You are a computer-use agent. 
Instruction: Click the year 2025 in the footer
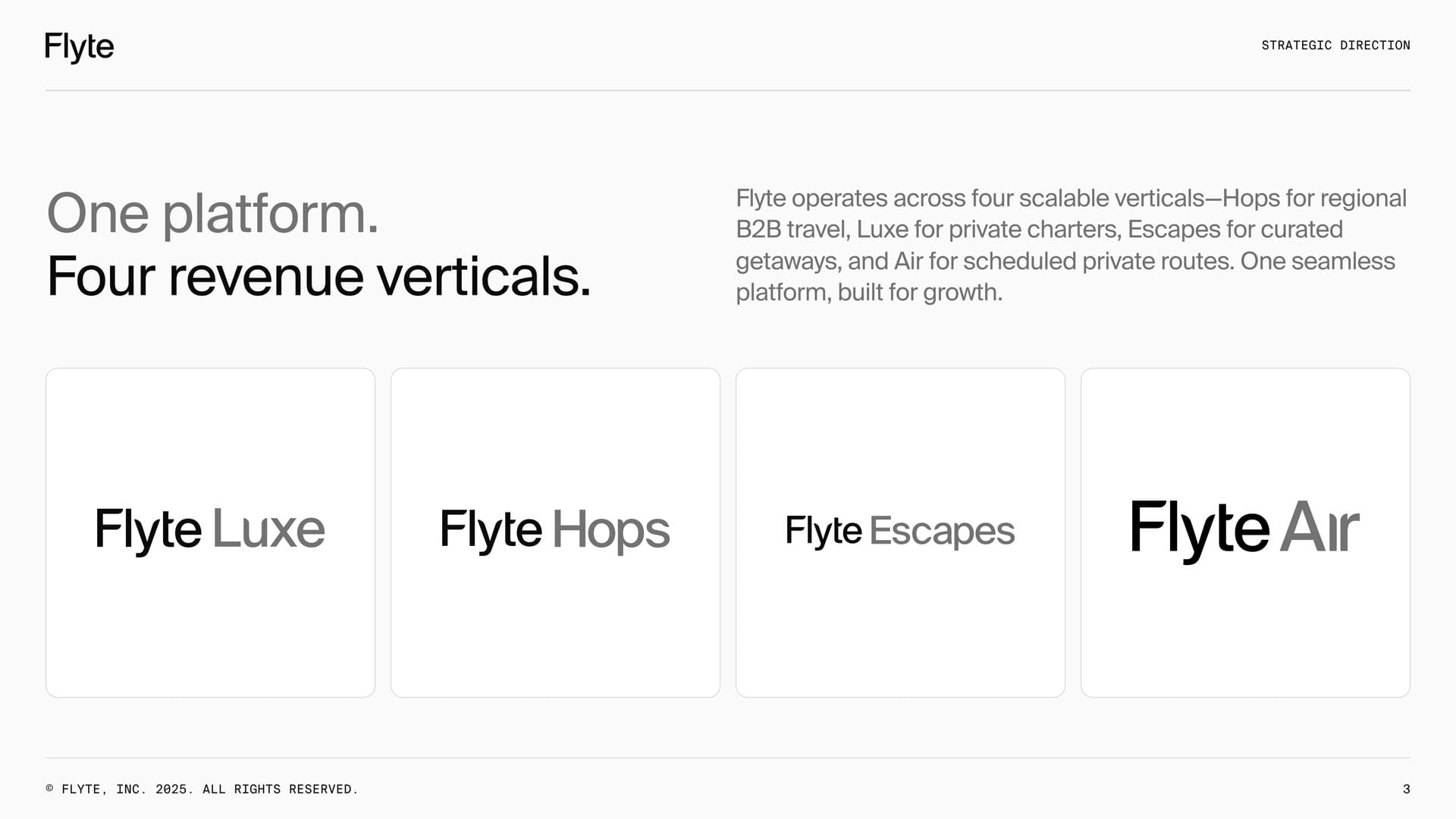pos(171,789)
